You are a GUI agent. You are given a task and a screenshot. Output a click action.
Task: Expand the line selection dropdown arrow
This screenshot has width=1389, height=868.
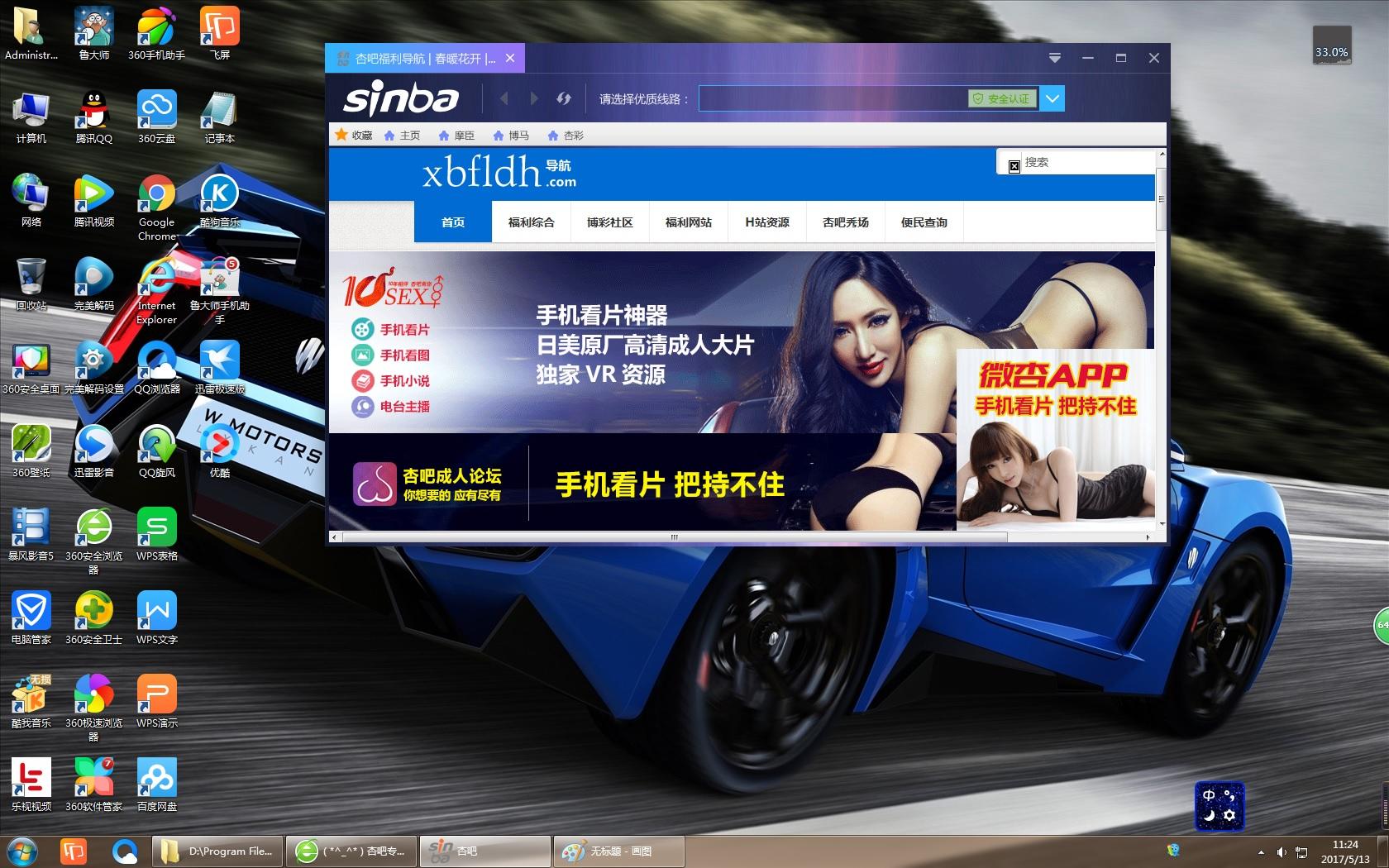1052,98
